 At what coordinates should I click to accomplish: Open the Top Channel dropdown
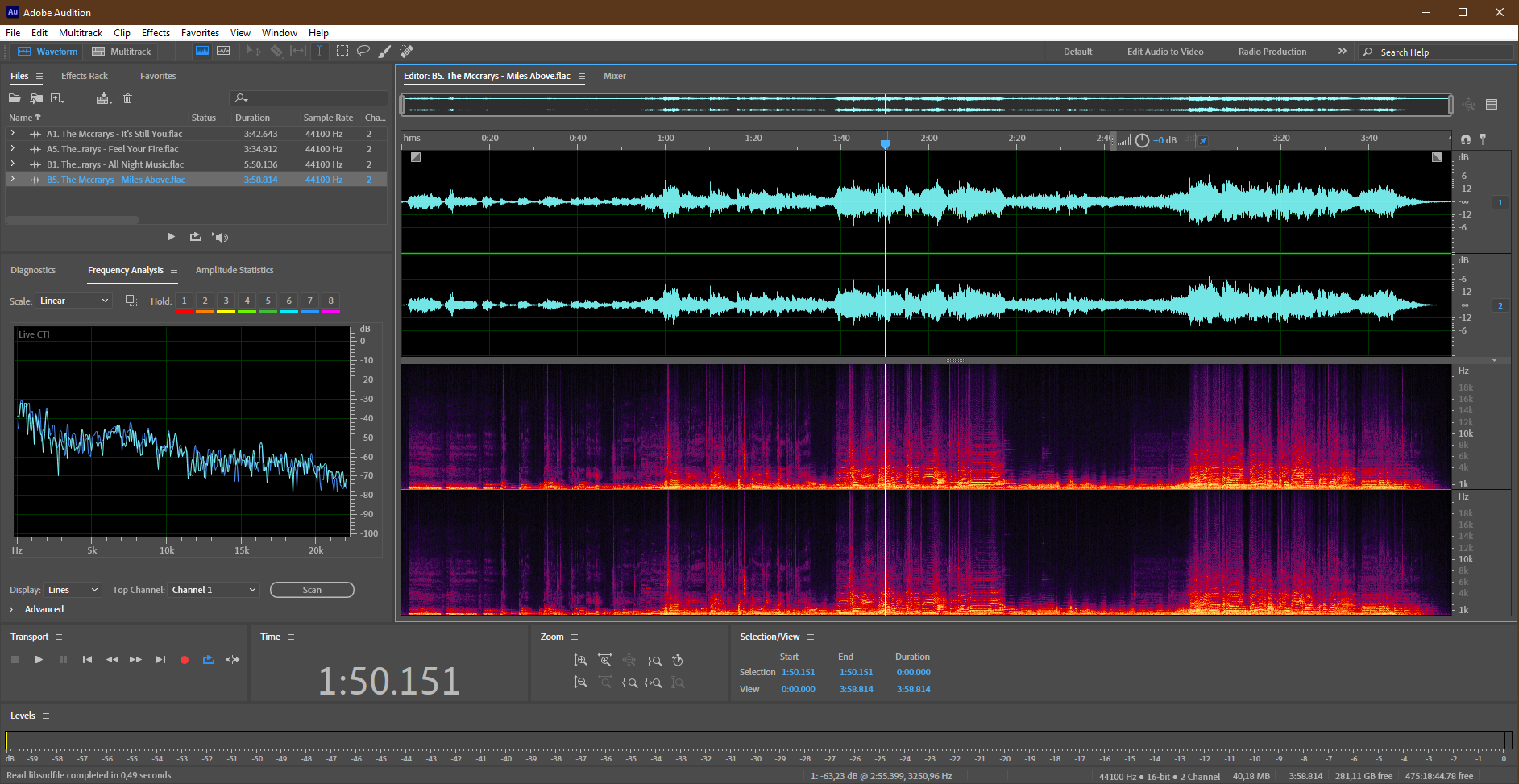click(x=214, y=590)
